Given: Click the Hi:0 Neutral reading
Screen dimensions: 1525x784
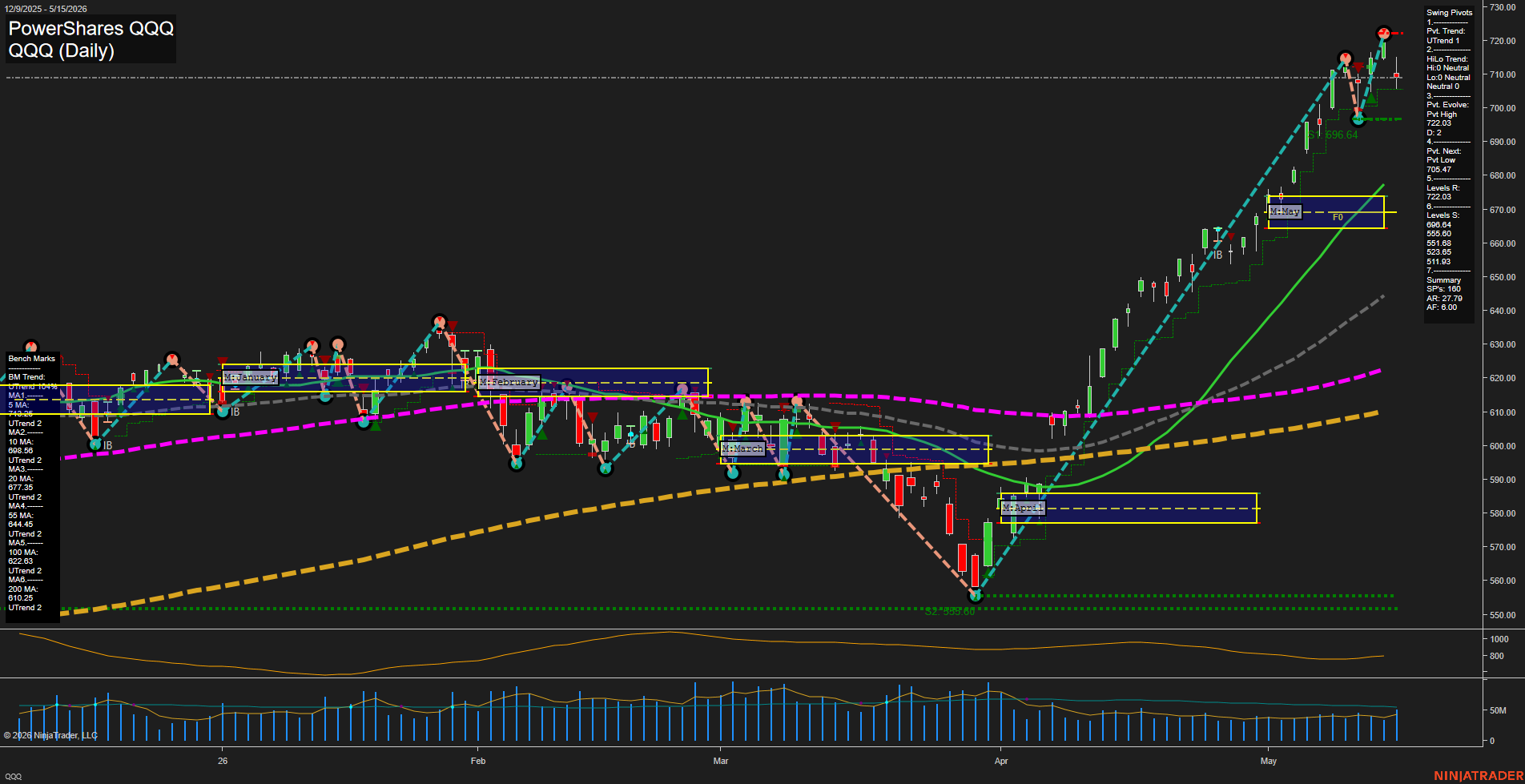Looking at the screenshot, I should (1447, 68).
